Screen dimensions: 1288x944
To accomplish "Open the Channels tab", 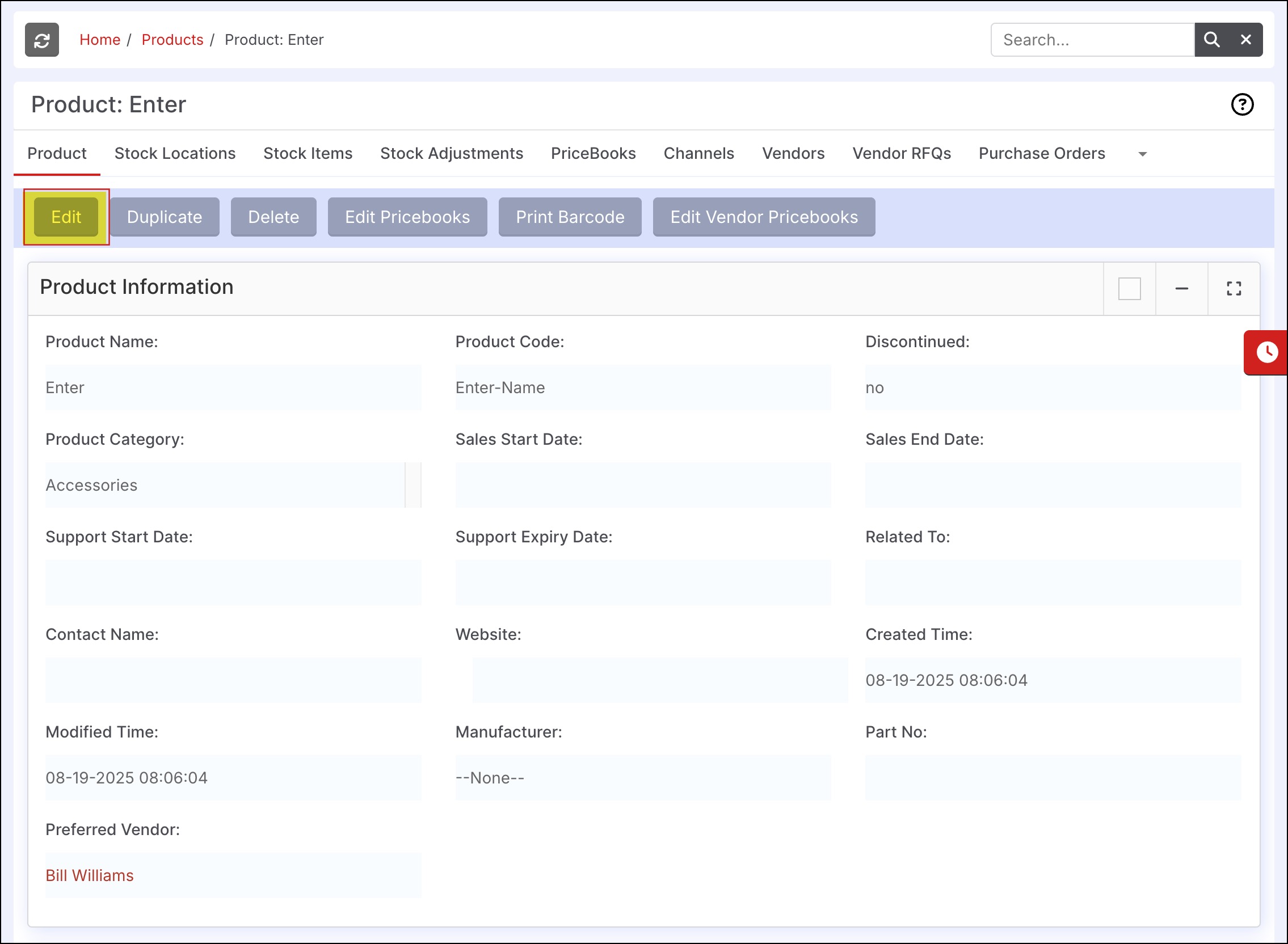I will [699, 153].
